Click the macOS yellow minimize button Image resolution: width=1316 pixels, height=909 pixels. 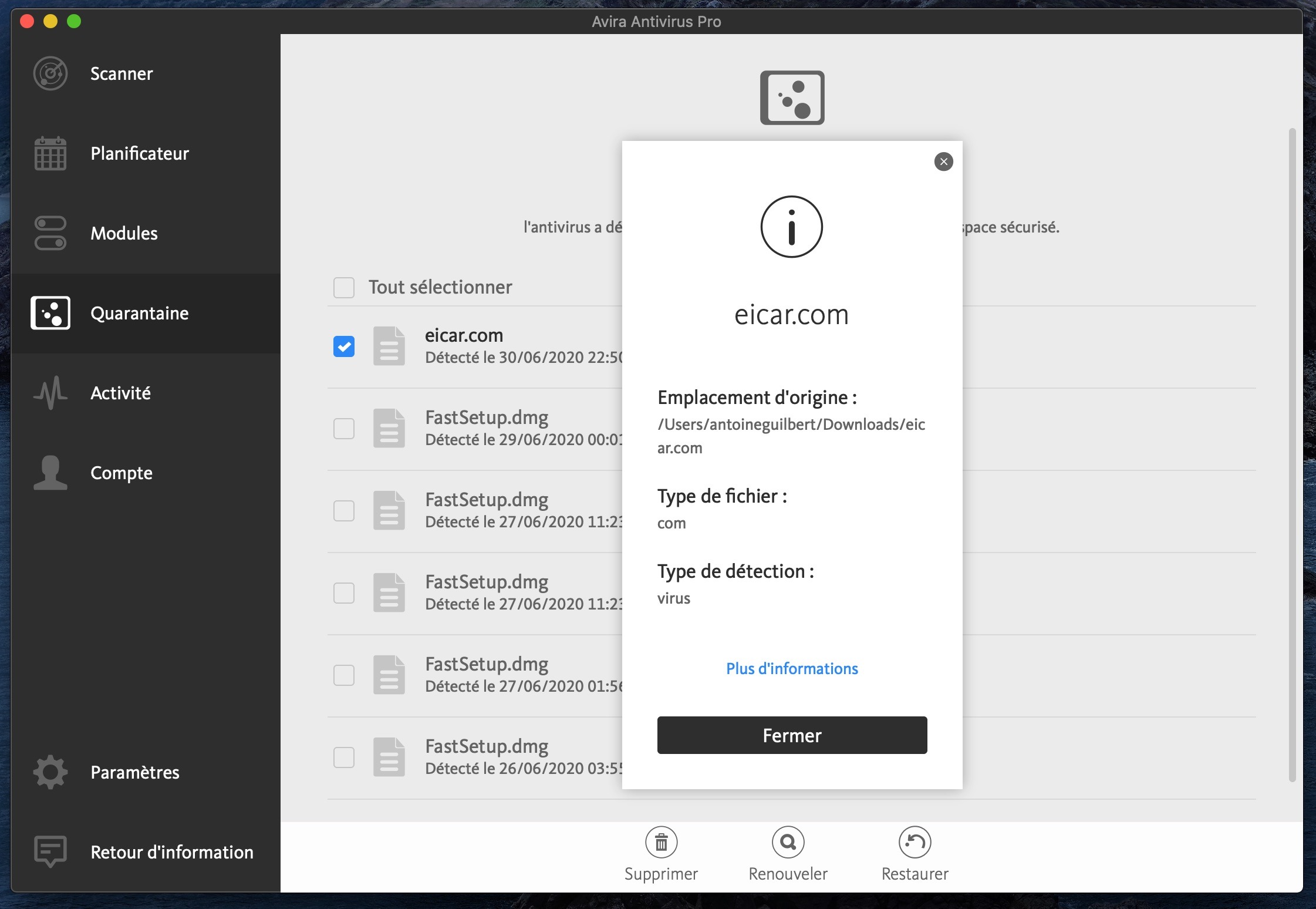pos(50,21)
